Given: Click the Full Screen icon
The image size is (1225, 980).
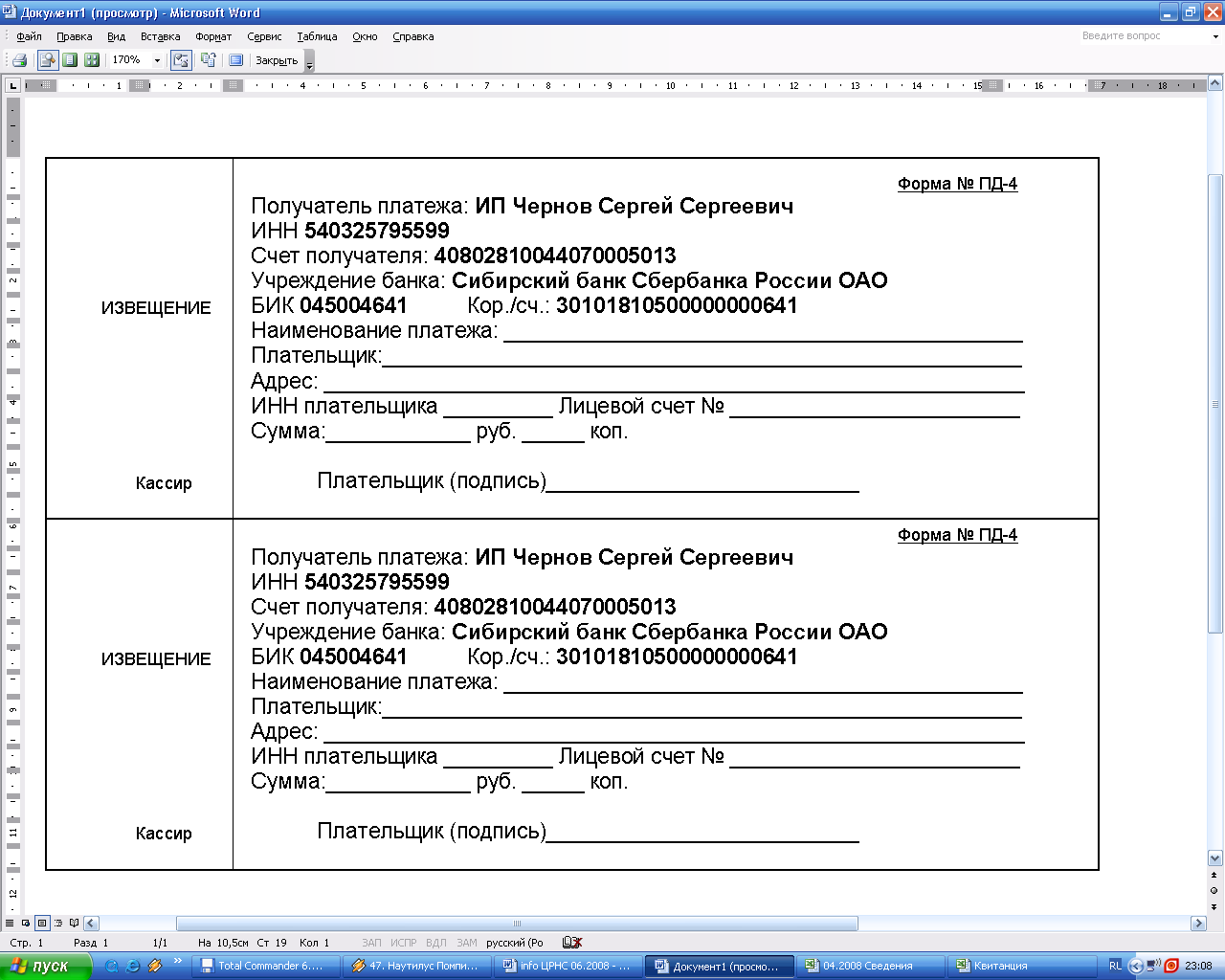Looking at the screenshot, I should coord(235,60).
